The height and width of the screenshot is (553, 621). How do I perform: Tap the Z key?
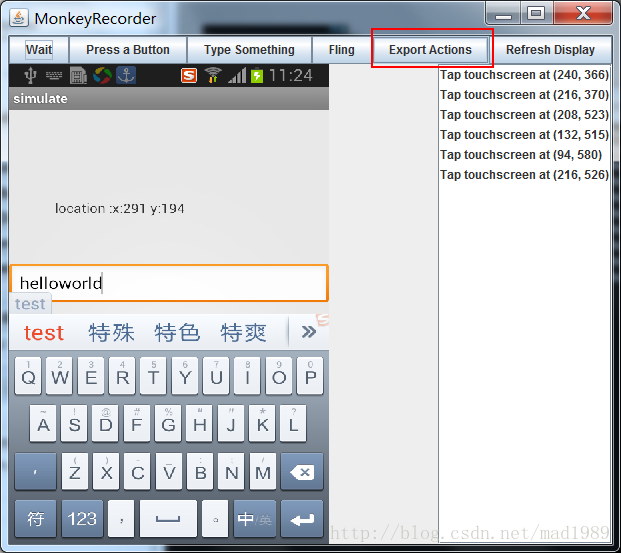coord(75,471)
